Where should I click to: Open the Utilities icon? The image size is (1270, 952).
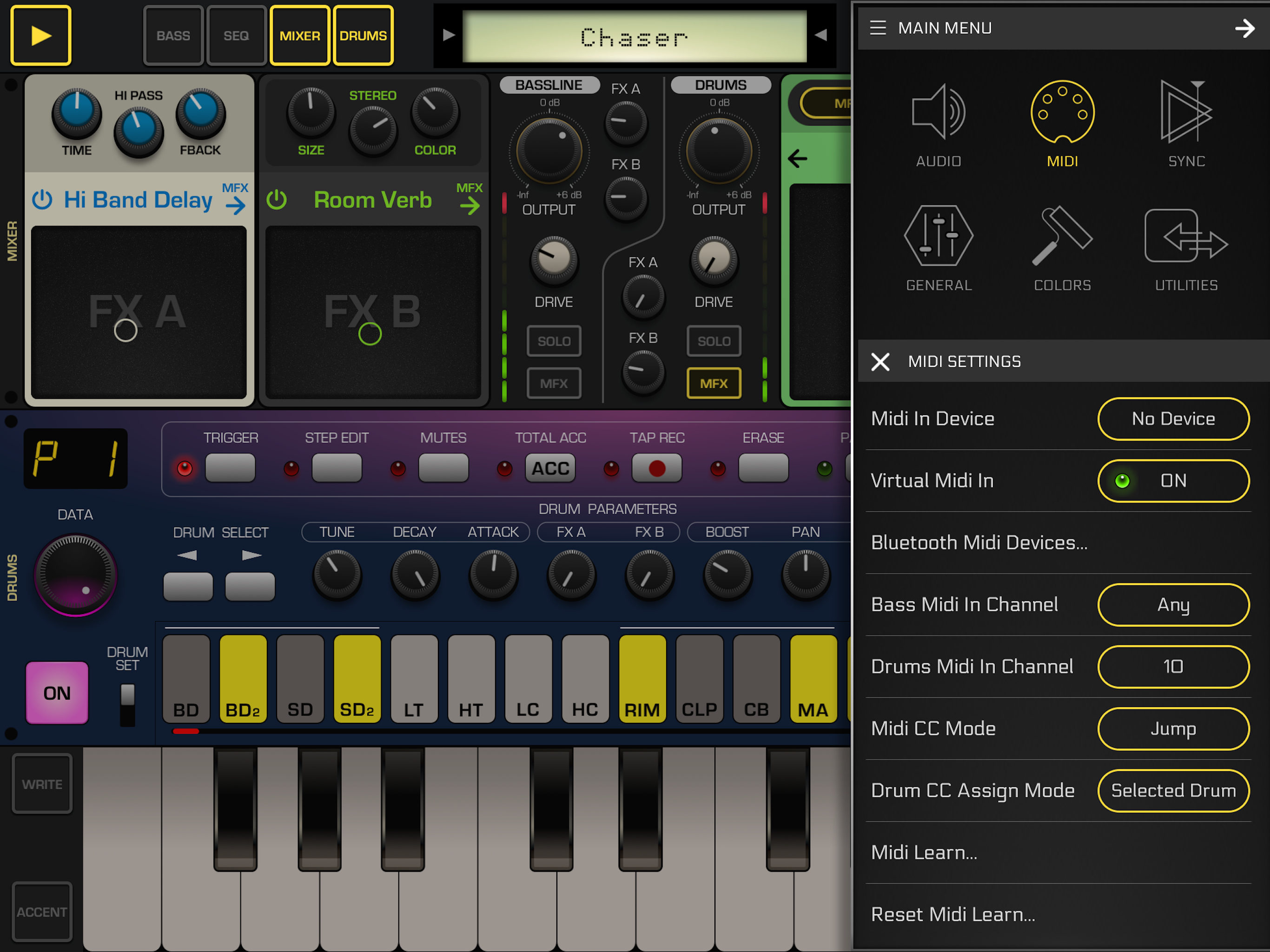pos(1186,236)
